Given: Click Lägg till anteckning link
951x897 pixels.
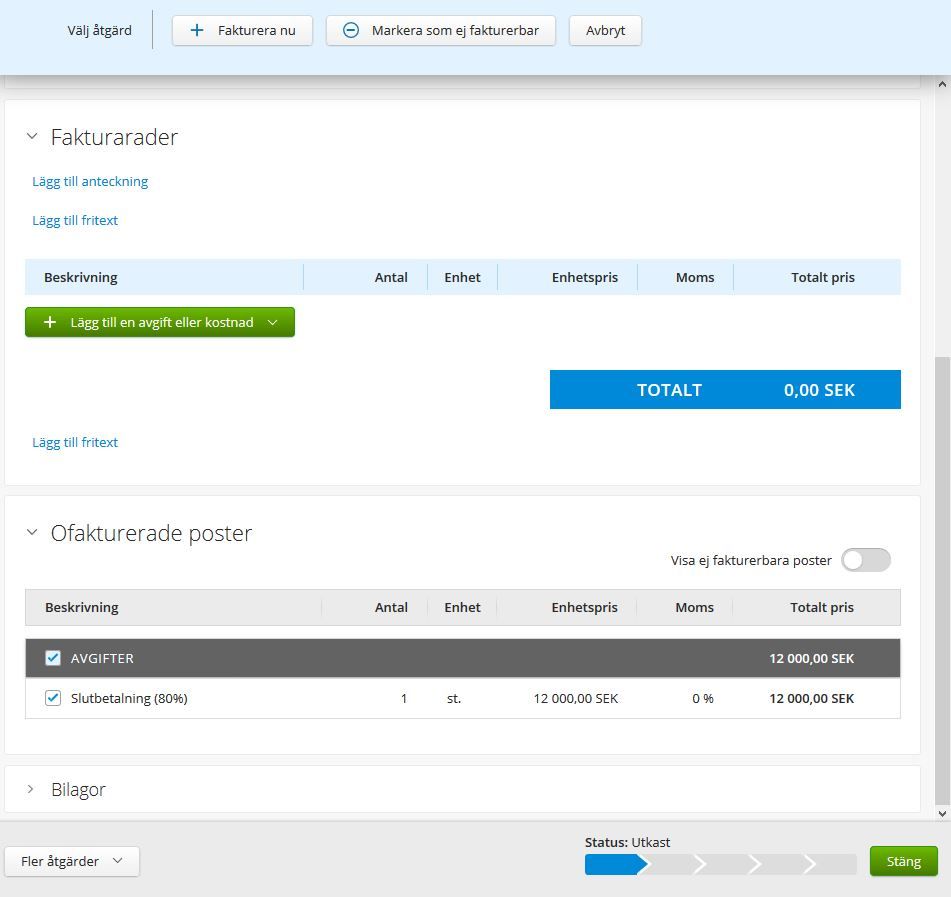Looking at the screenshot, I should click(90, 181).
